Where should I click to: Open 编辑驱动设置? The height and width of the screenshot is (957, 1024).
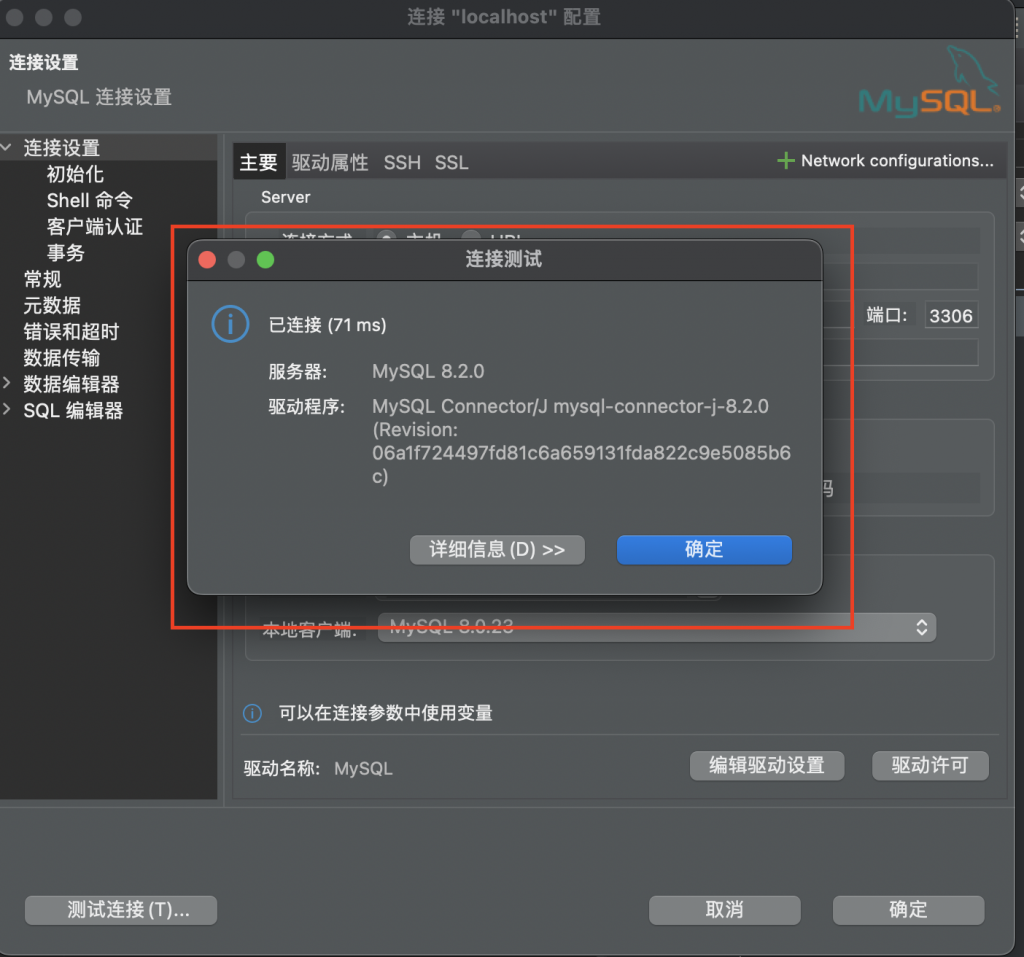click(767, 766)
